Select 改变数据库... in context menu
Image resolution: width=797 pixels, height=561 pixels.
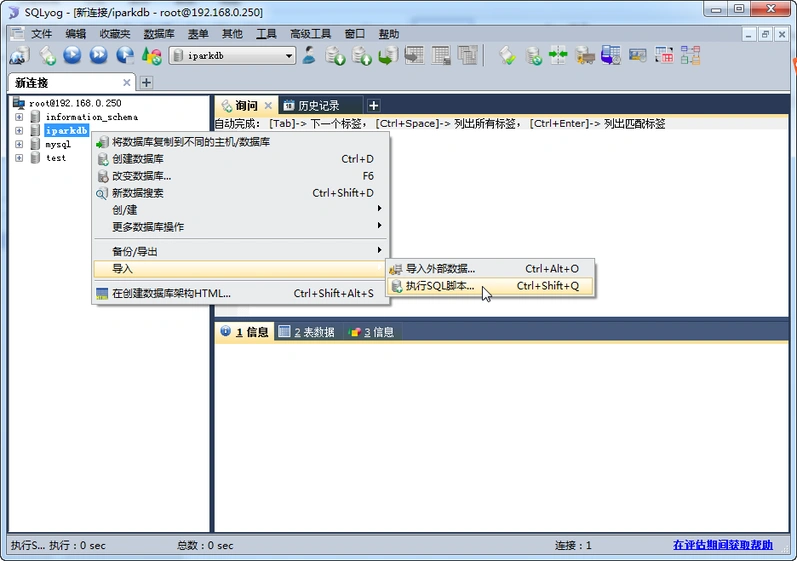pyautogui.click(x=240, y=176)
